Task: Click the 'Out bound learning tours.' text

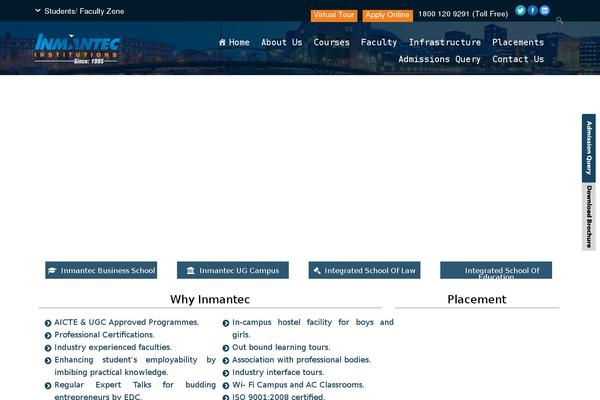Action: 281,348
